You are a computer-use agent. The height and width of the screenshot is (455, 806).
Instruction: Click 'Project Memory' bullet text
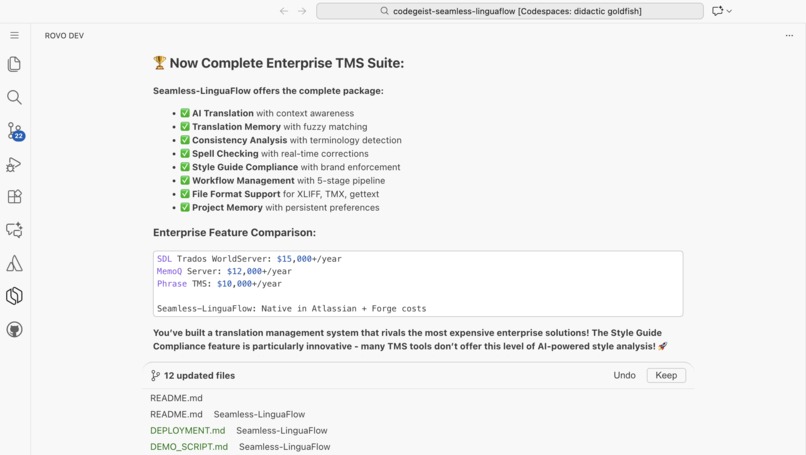point(227,207)
